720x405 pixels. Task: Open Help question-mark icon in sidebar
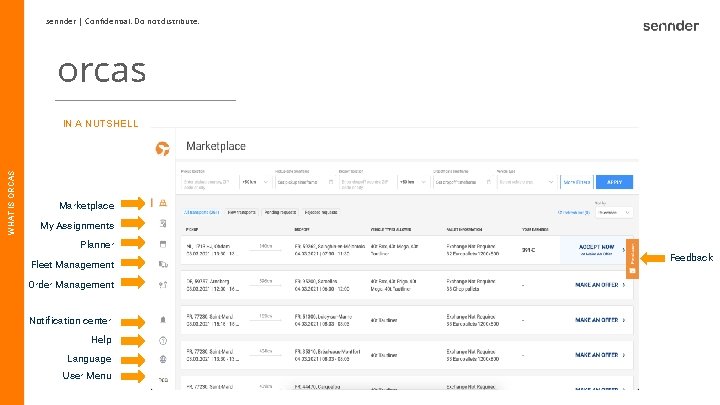(163, 341)
